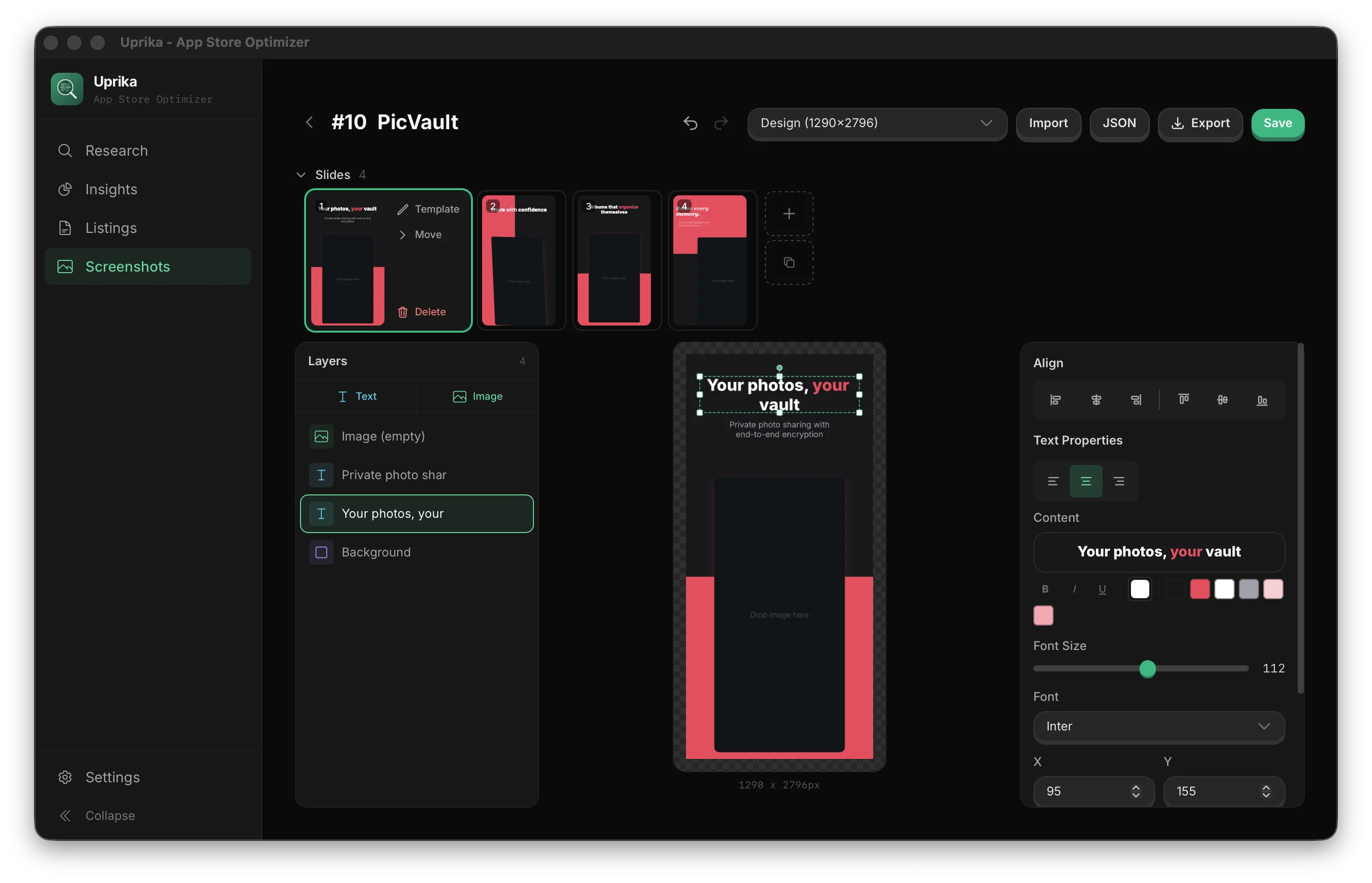Screen dimensions: 1372x883
Task: Open the Design size dropdown
Action: 876,123
